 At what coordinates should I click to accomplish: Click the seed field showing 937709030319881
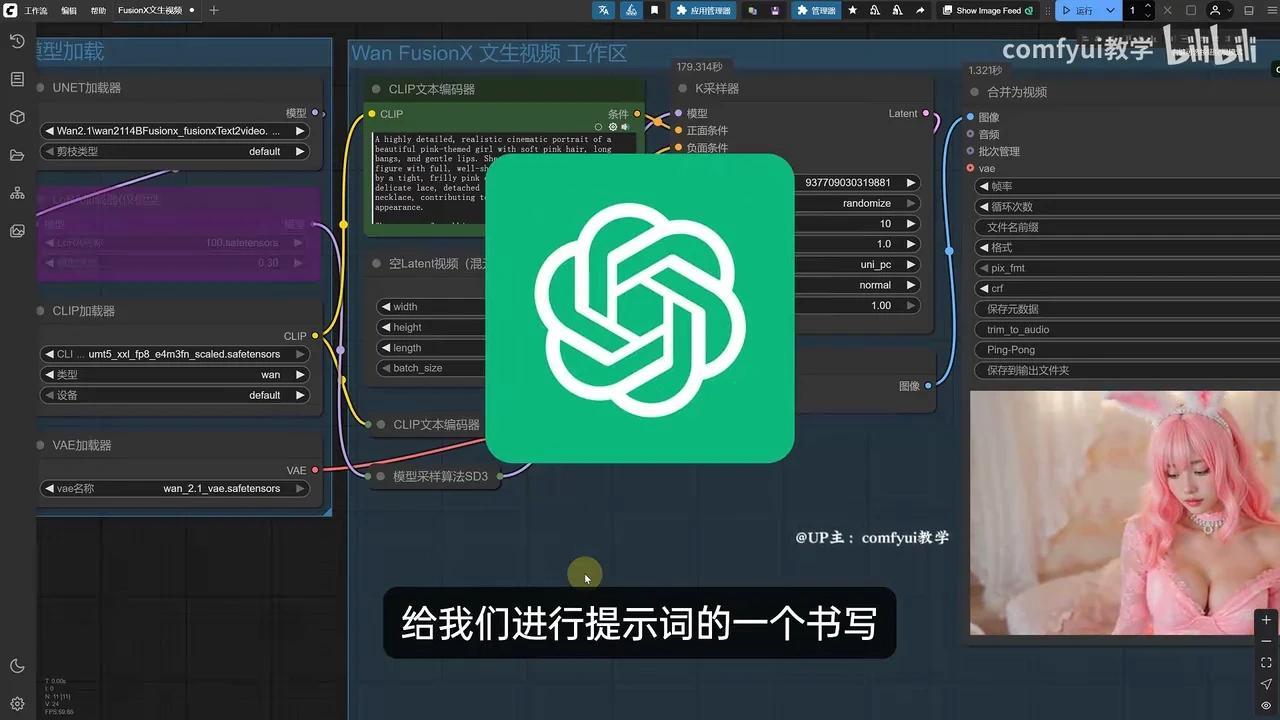[855, 182]
